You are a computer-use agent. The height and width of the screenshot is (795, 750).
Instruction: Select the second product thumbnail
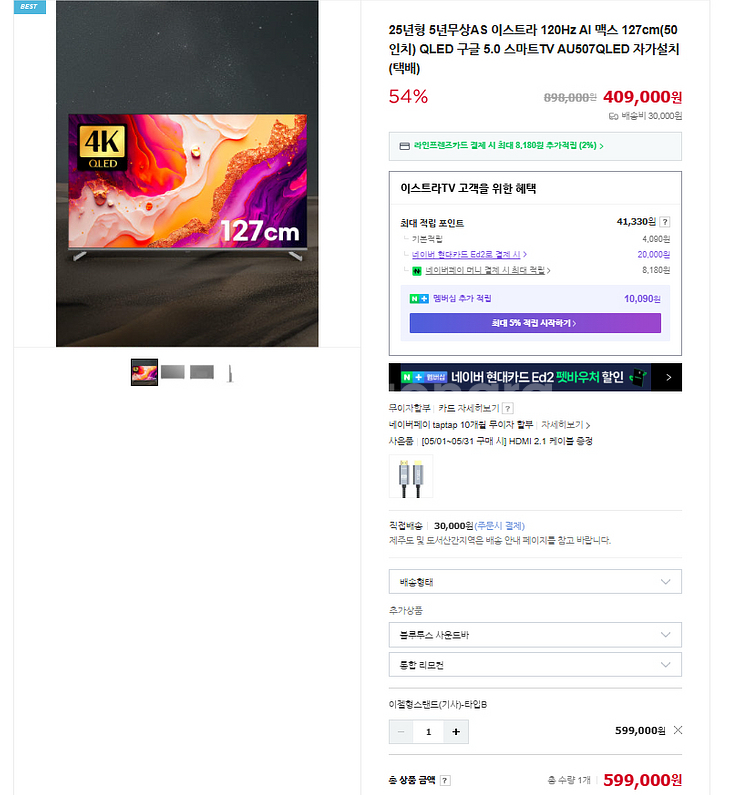(173, 372)
